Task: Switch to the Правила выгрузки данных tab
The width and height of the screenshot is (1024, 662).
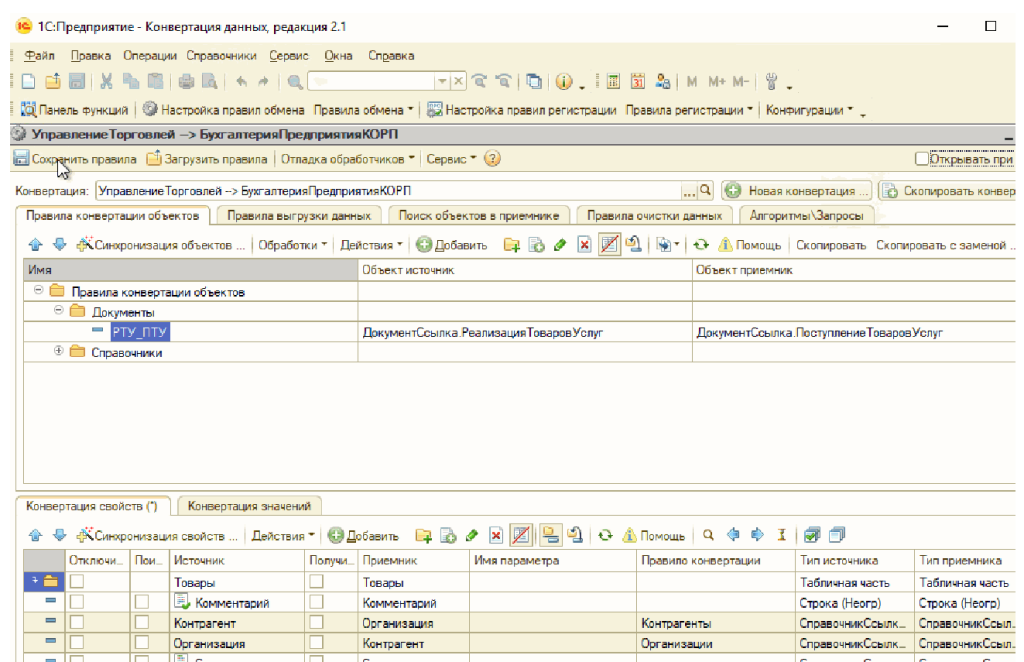Action: [298, 215]
